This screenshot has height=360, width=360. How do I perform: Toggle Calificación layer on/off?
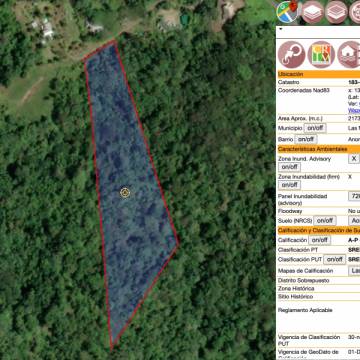pos(319,240)
